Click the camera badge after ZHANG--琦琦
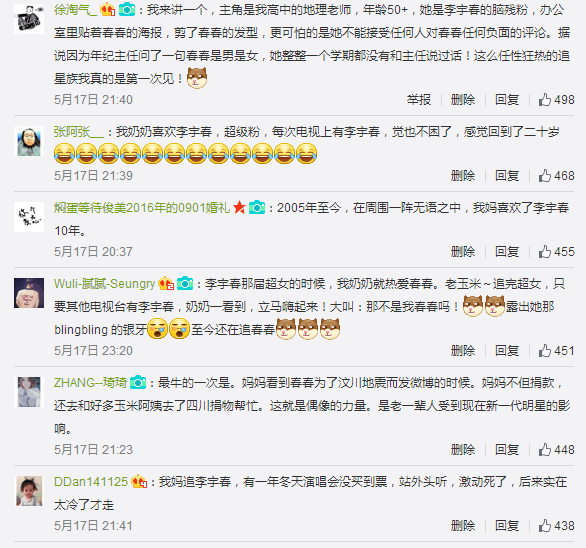The height and width of the screenshot is (548, 586). tap(138, 383)
